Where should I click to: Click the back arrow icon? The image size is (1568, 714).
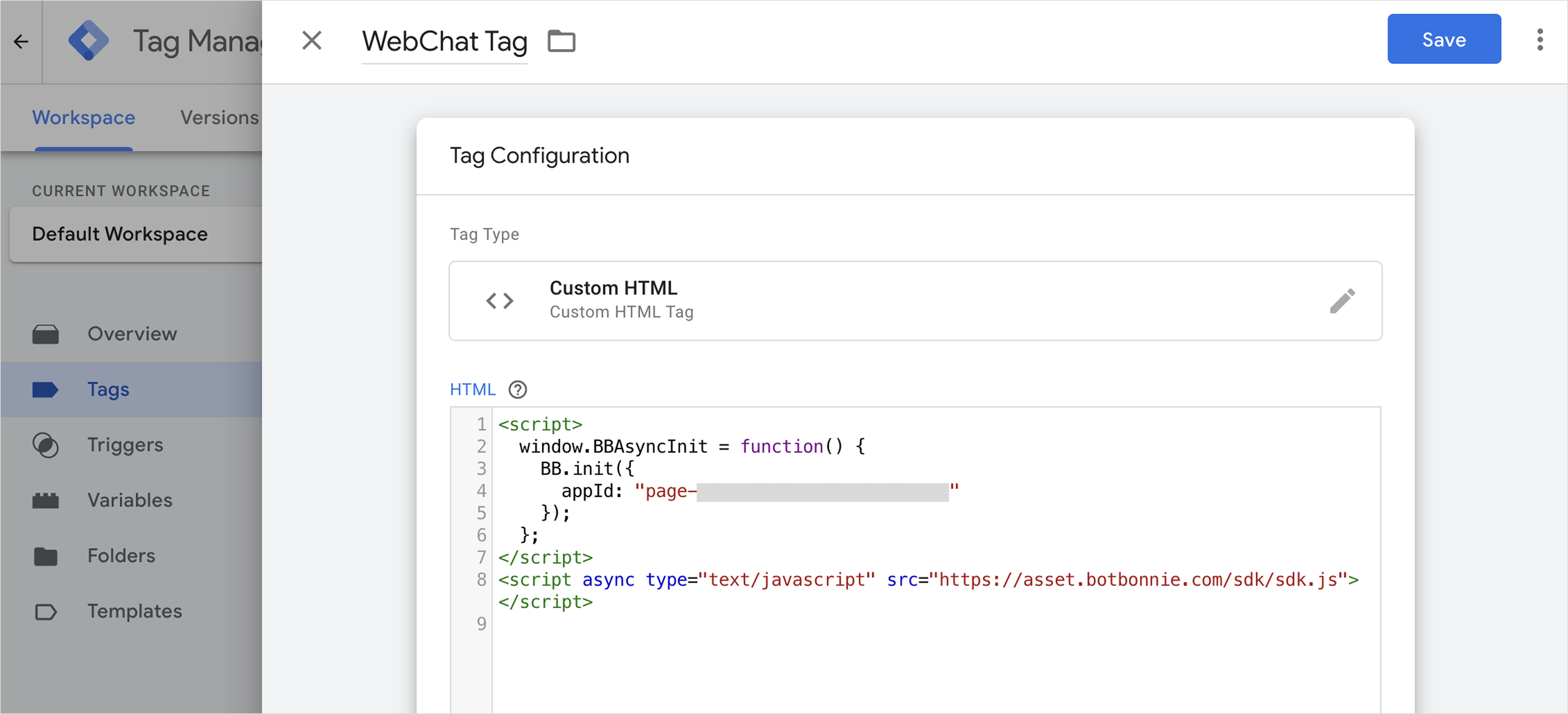coord(21,41)
